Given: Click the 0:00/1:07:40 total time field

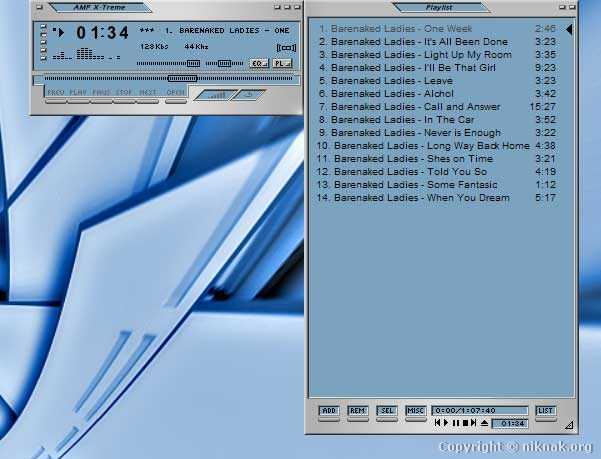Looking at the screenshot, I should tap(480, 411).
